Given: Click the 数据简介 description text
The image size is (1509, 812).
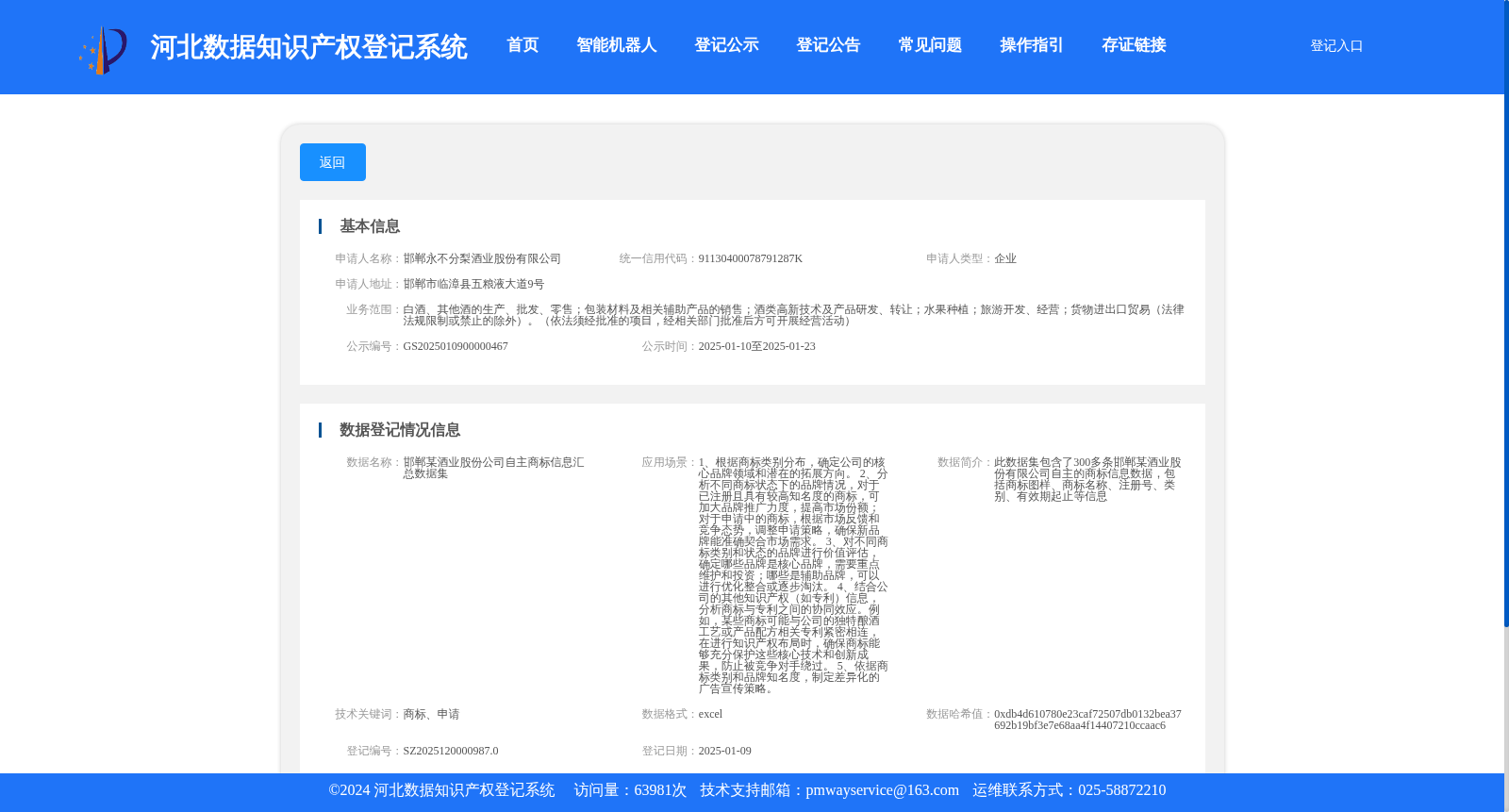Looking at the screenshot, I should (1087, 479).
